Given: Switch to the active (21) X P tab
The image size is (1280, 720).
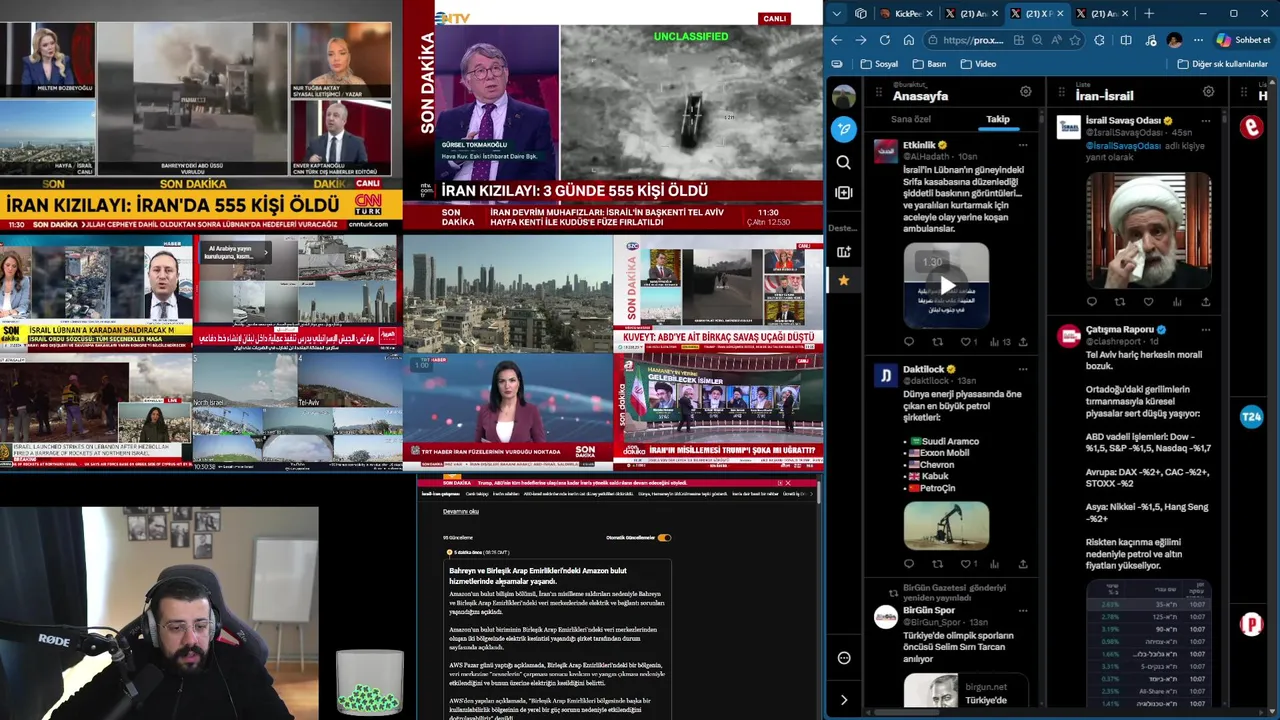Looking at the screenshot, I should point(1037,13).
